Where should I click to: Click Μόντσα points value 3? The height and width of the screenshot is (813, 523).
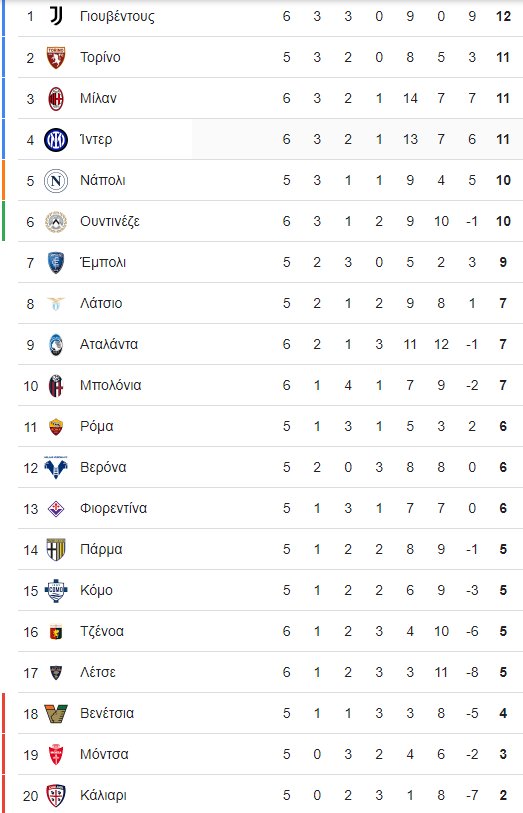(503, 754)
